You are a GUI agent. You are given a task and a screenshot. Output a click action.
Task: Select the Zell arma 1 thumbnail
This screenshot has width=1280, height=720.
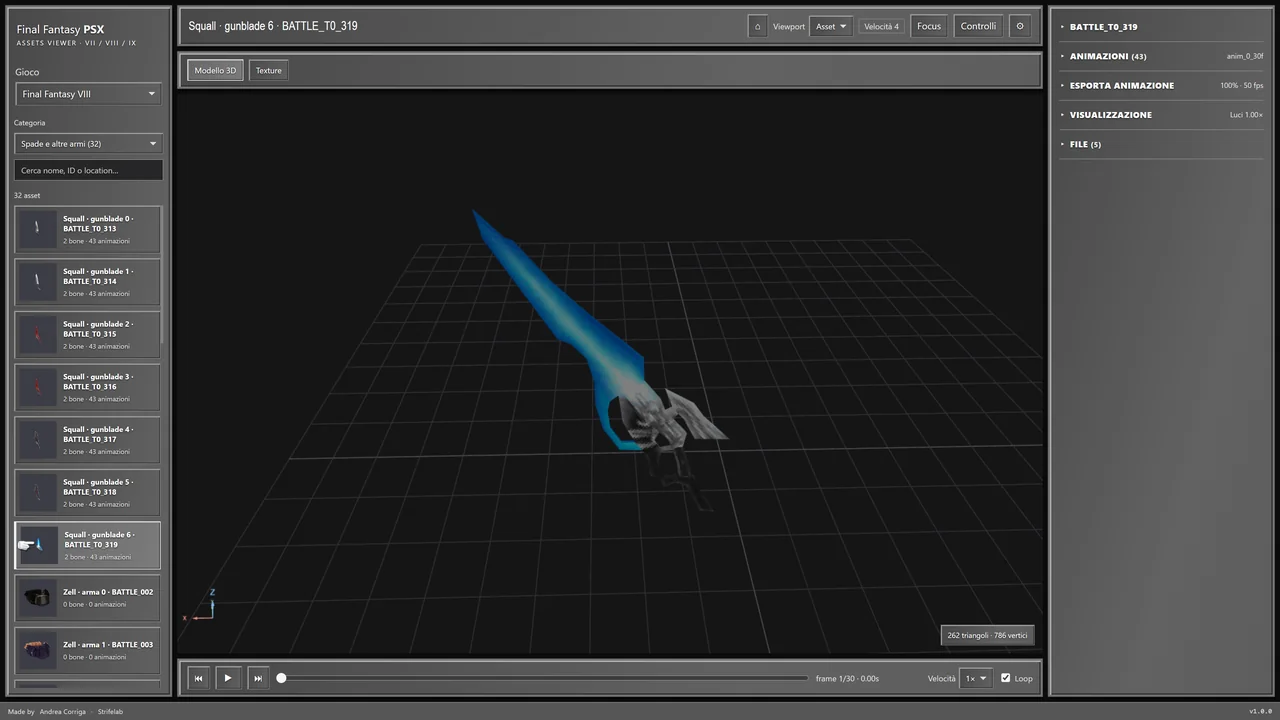click(38, 650)
